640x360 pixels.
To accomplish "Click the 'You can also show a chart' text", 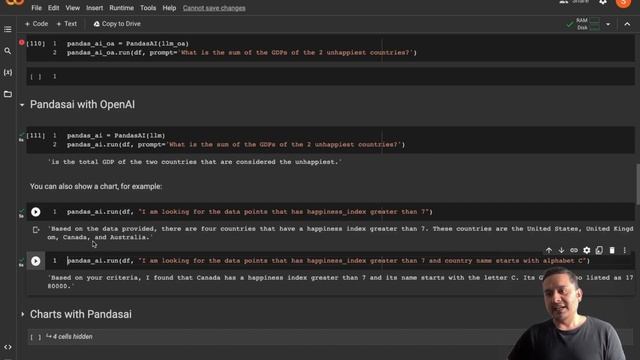I will pyautogui.click(x=96, y=187).
